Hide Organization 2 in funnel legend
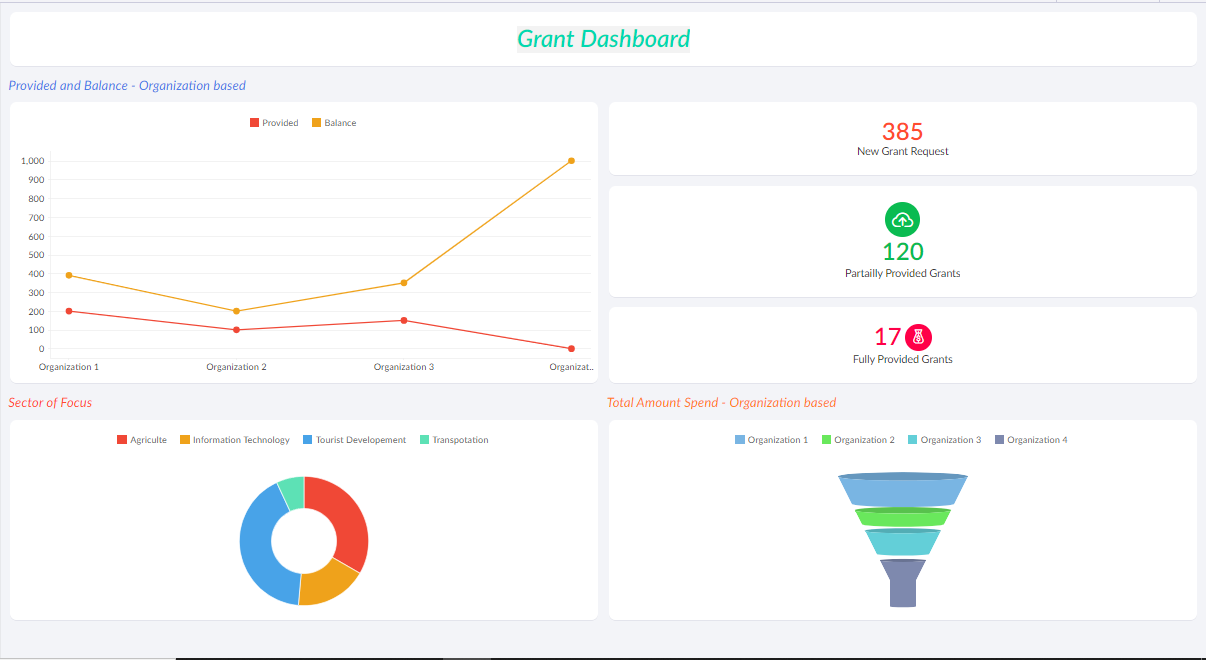This screenshot has width=1206, height=660. 858,440
